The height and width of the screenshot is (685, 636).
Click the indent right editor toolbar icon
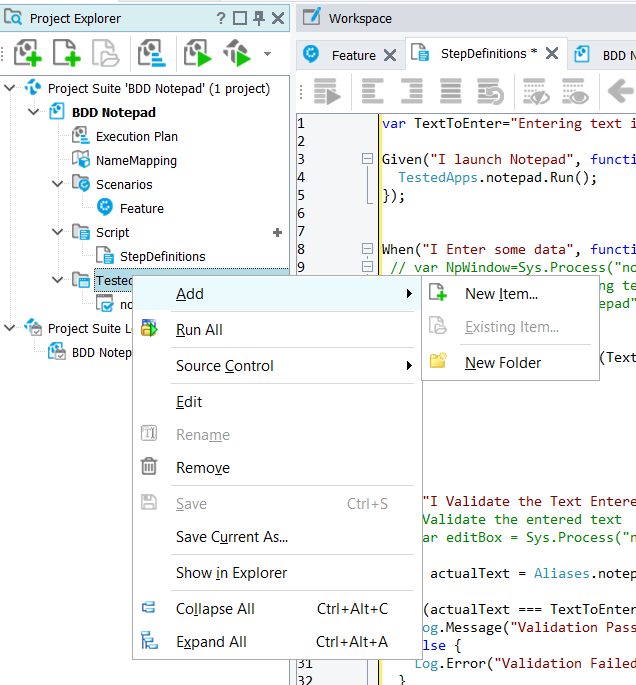411,91
